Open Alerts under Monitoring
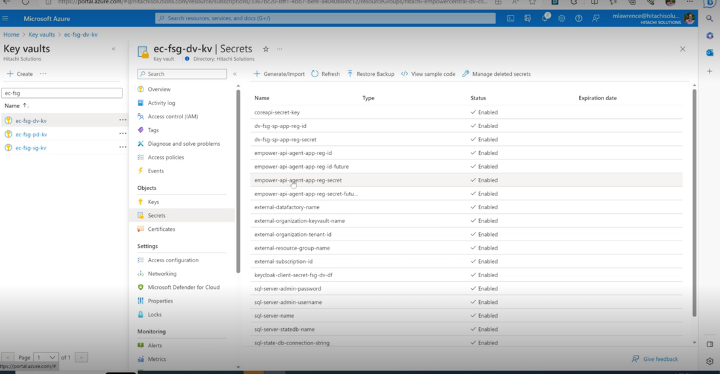Image resolution: width=720 pixels, height=374 pixels. tap(155, 346)
